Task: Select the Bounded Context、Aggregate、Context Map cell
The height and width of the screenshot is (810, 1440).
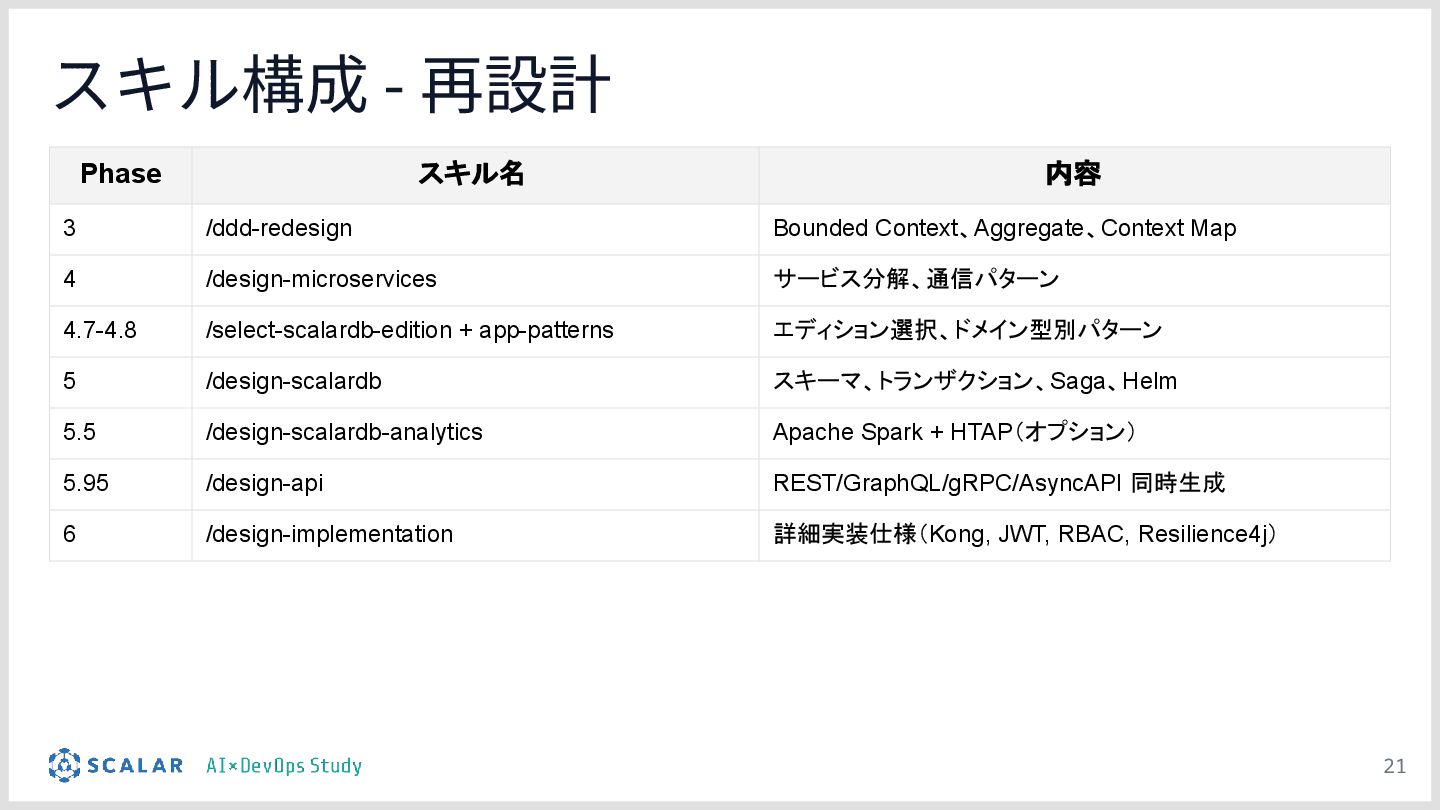Action: click(1074, 229)
